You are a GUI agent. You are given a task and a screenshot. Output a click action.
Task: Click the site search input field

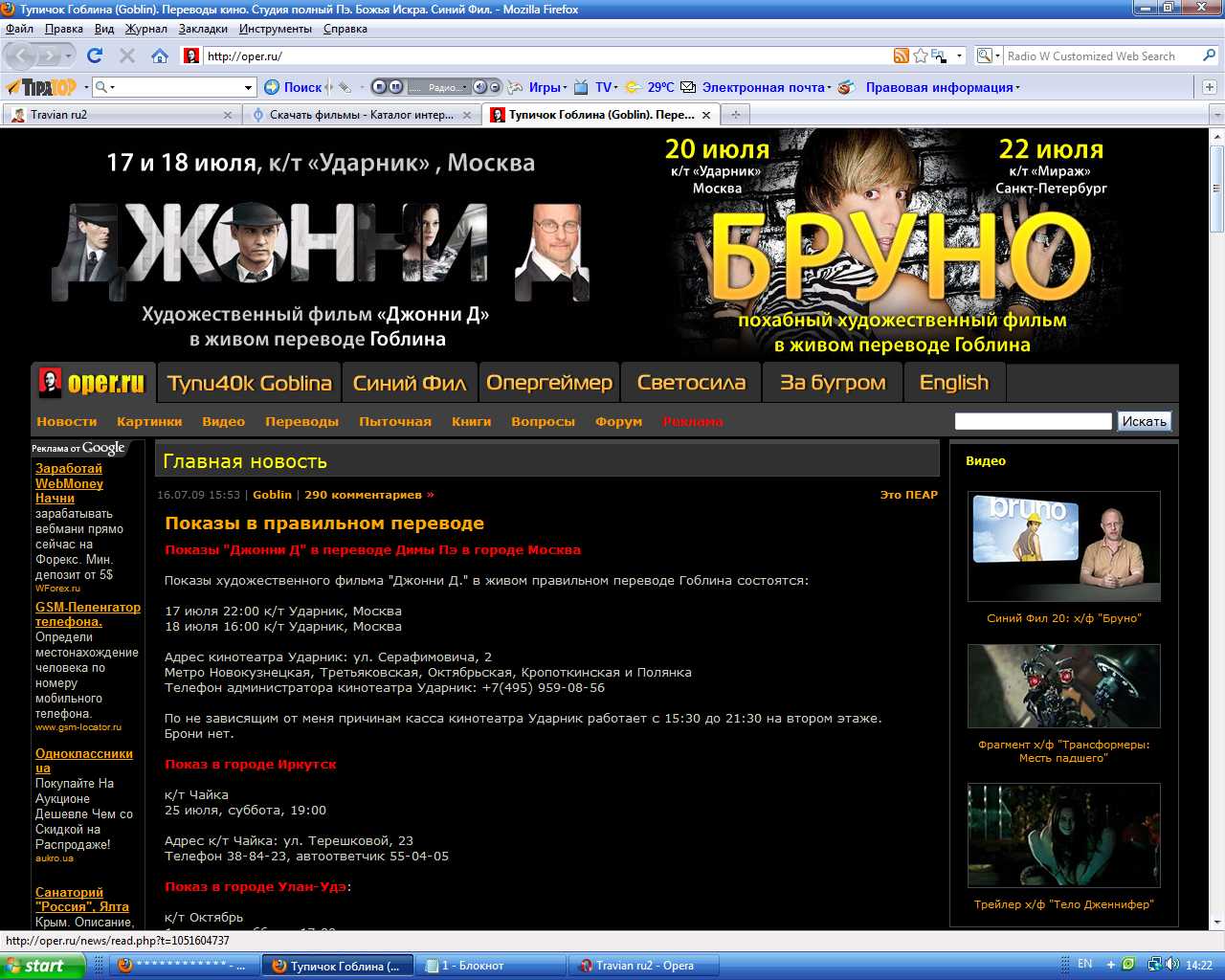pyautogui.click(x=1033, y=421)
